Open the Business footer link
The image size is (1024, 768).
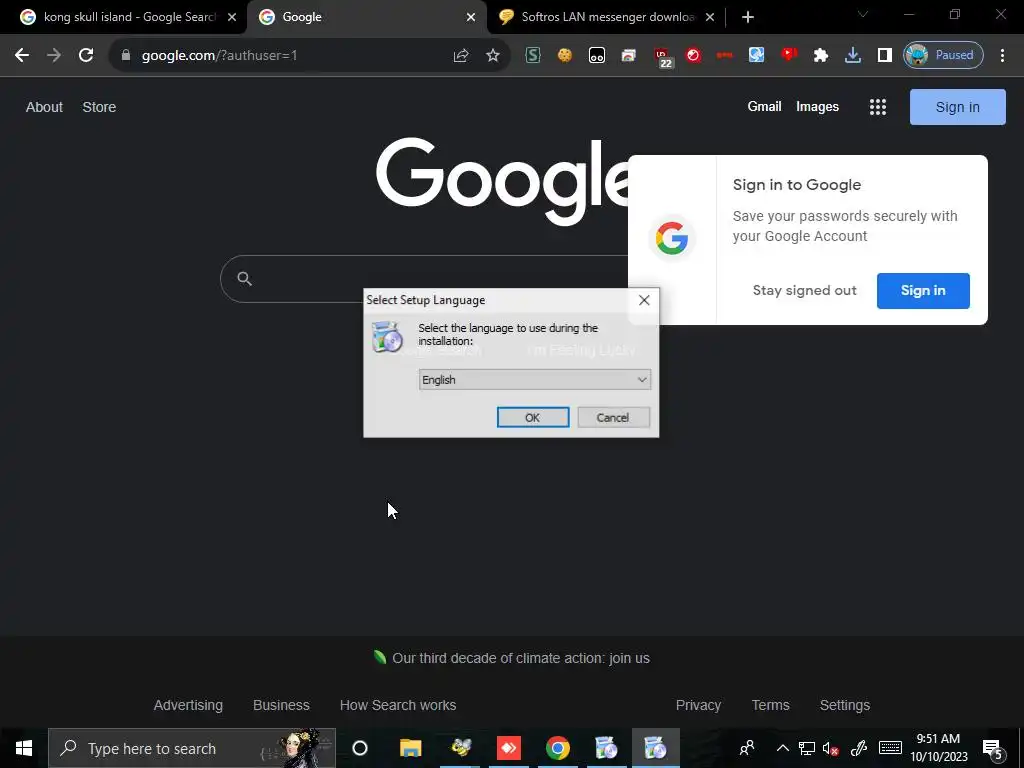[281, 705]
